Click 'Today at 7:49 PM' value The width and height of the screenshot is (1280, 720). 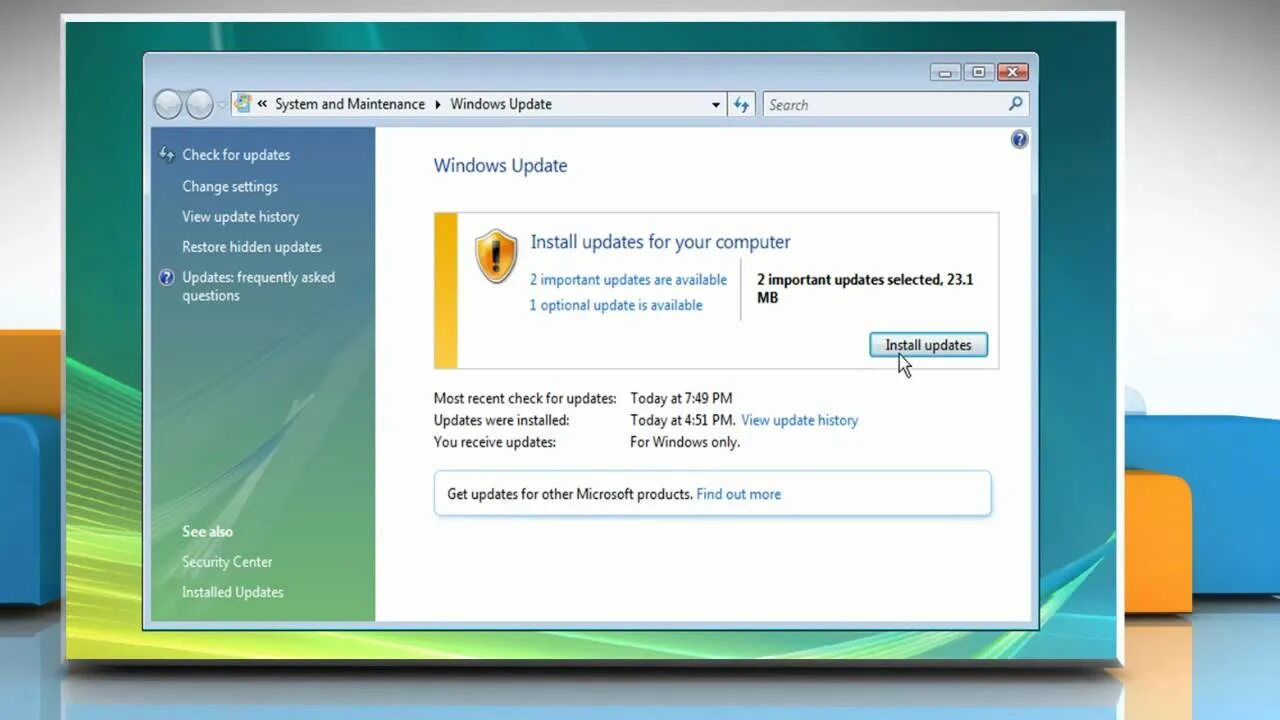pos(681,399)
